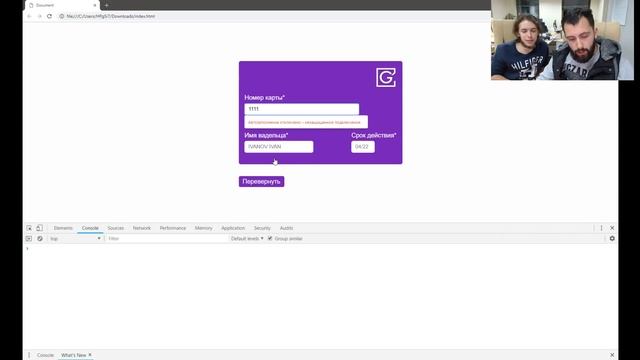The image size is (640, 360).
Task: Click the Перевернуть button
Action: click(x=262, y=182)
